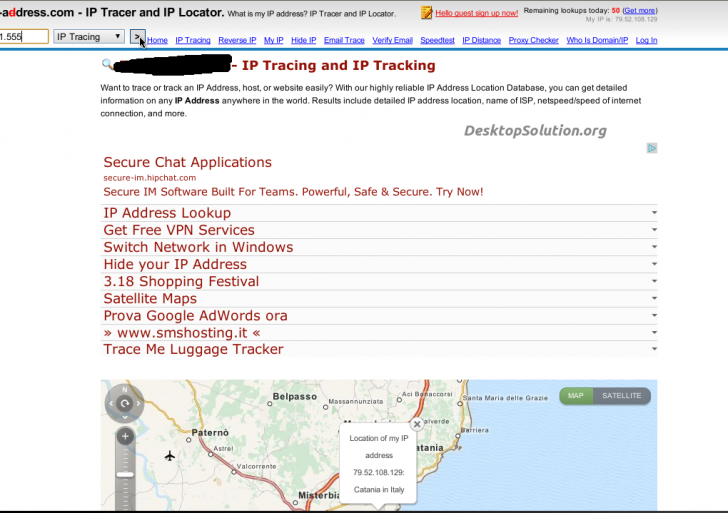Click the Get more lookups link

640,10
